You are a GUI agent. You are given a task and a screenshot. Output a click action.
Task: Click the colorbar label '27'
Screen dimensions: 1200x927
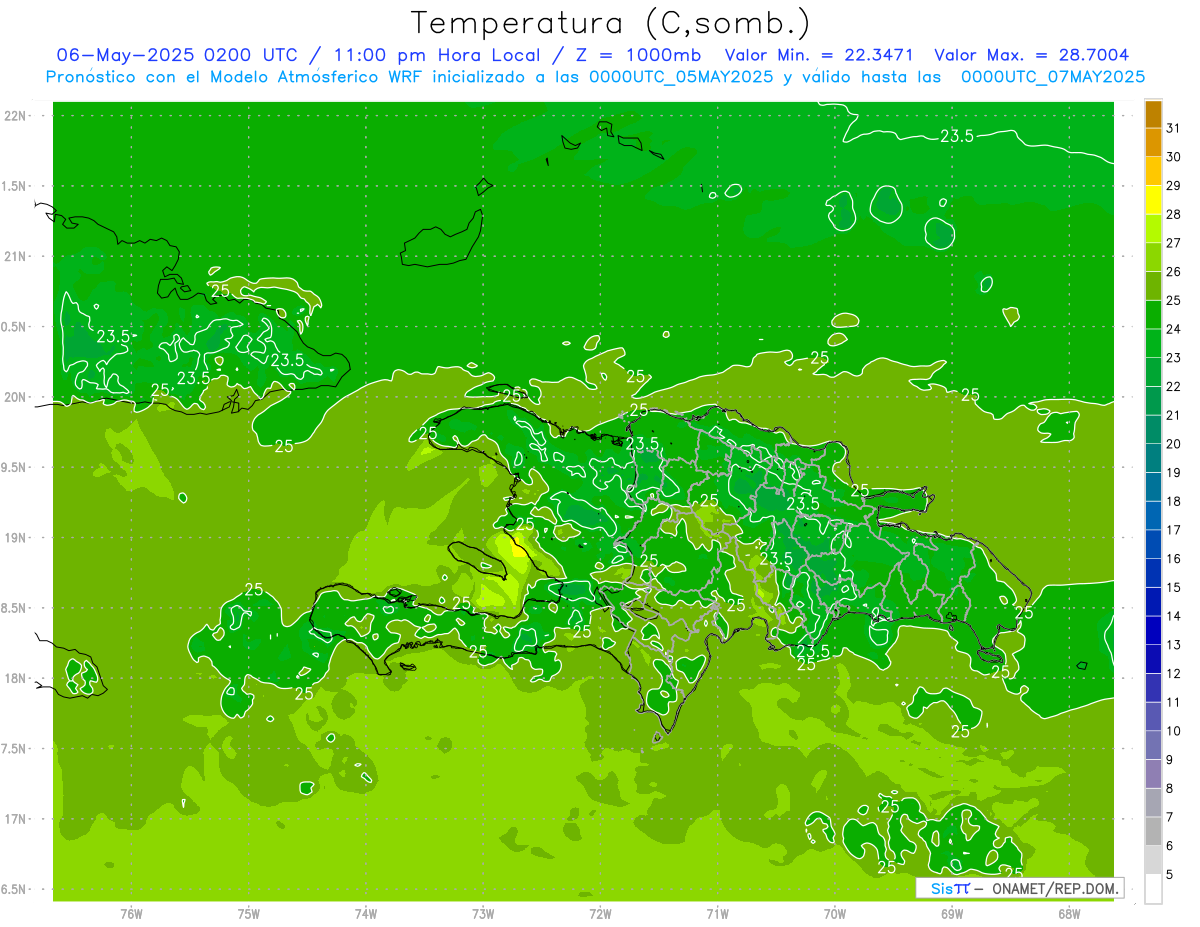(1173, 243)
